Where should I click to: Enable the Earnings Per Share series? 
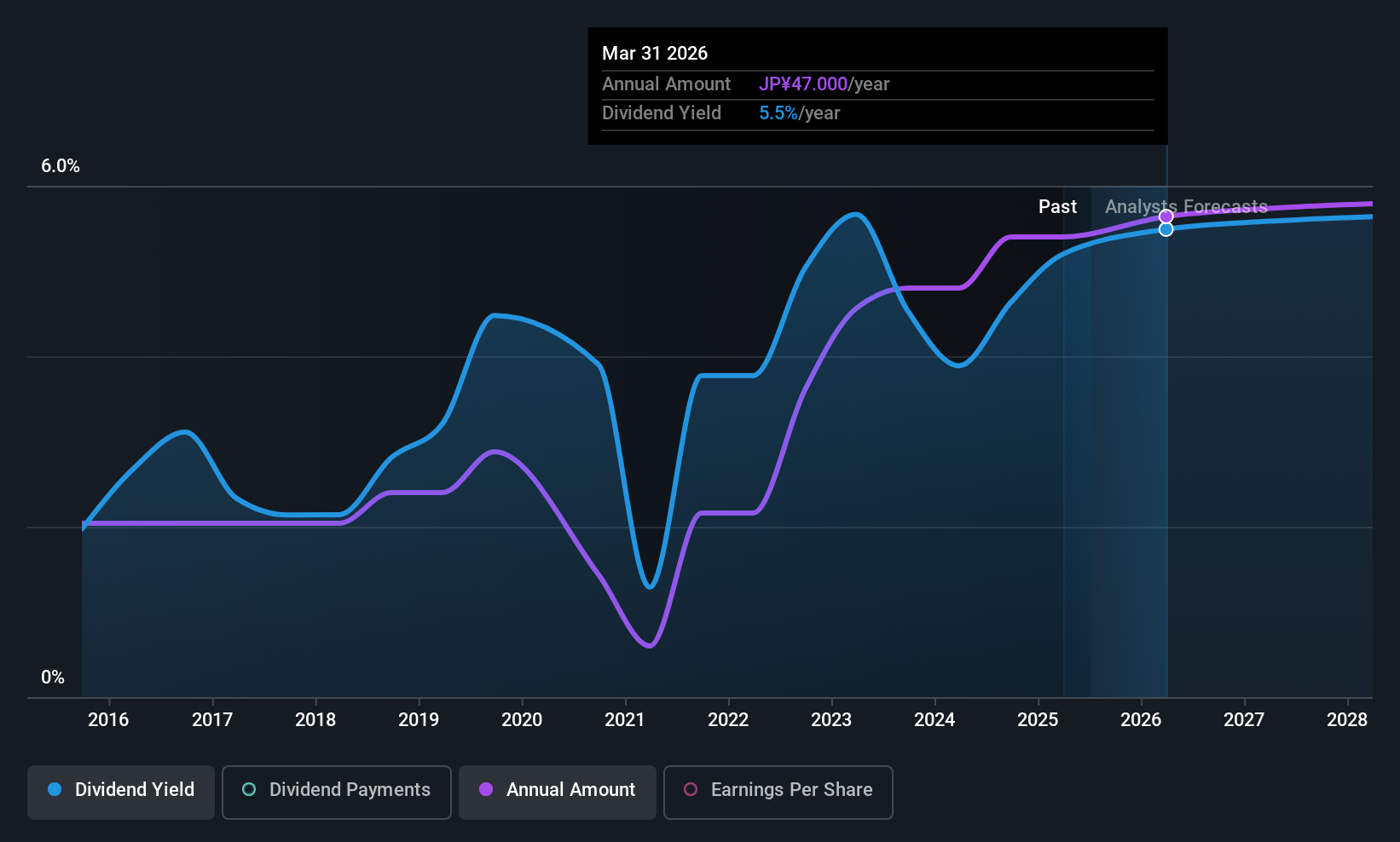[x=778, y=792]
